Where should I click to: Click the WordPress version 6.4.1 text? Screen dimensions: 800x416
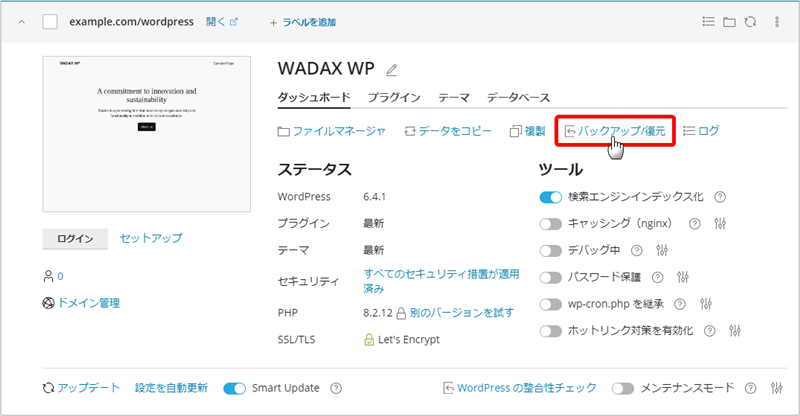[374, 197]
